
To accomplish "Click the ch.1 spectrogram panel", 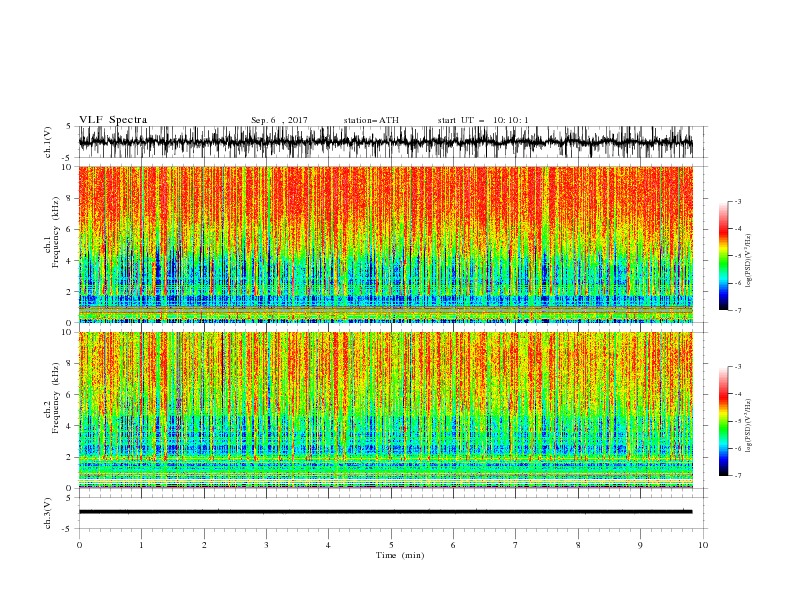I will [x=385, y=244].
